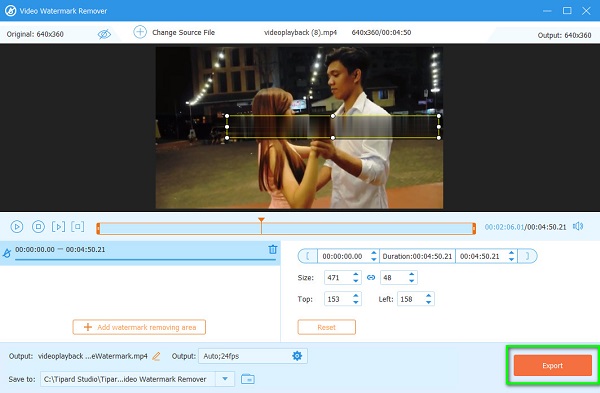
Task: Click the Change Source File plus icon
Action: (x=140, y=32)
